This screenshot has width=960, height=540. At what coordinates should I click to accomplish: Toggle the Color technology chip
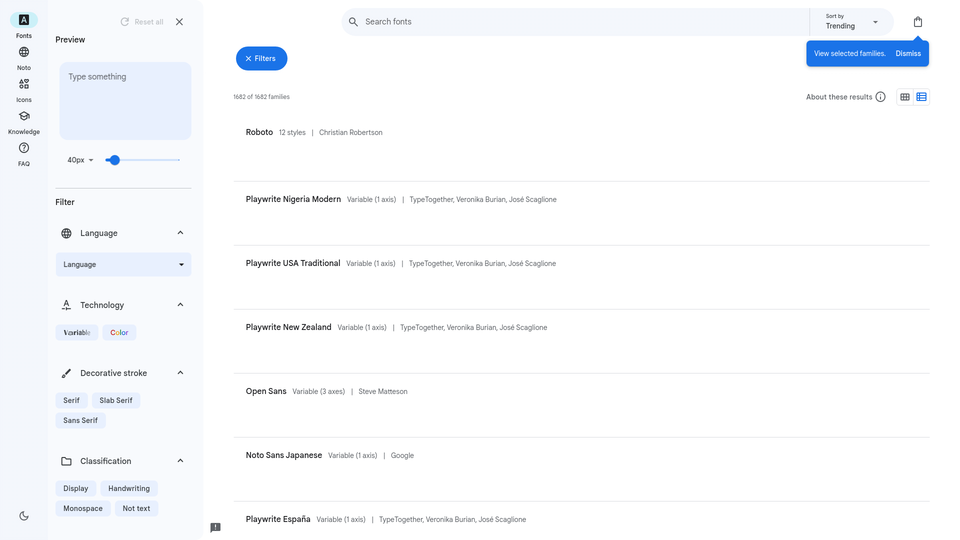[x=119, y=332]
